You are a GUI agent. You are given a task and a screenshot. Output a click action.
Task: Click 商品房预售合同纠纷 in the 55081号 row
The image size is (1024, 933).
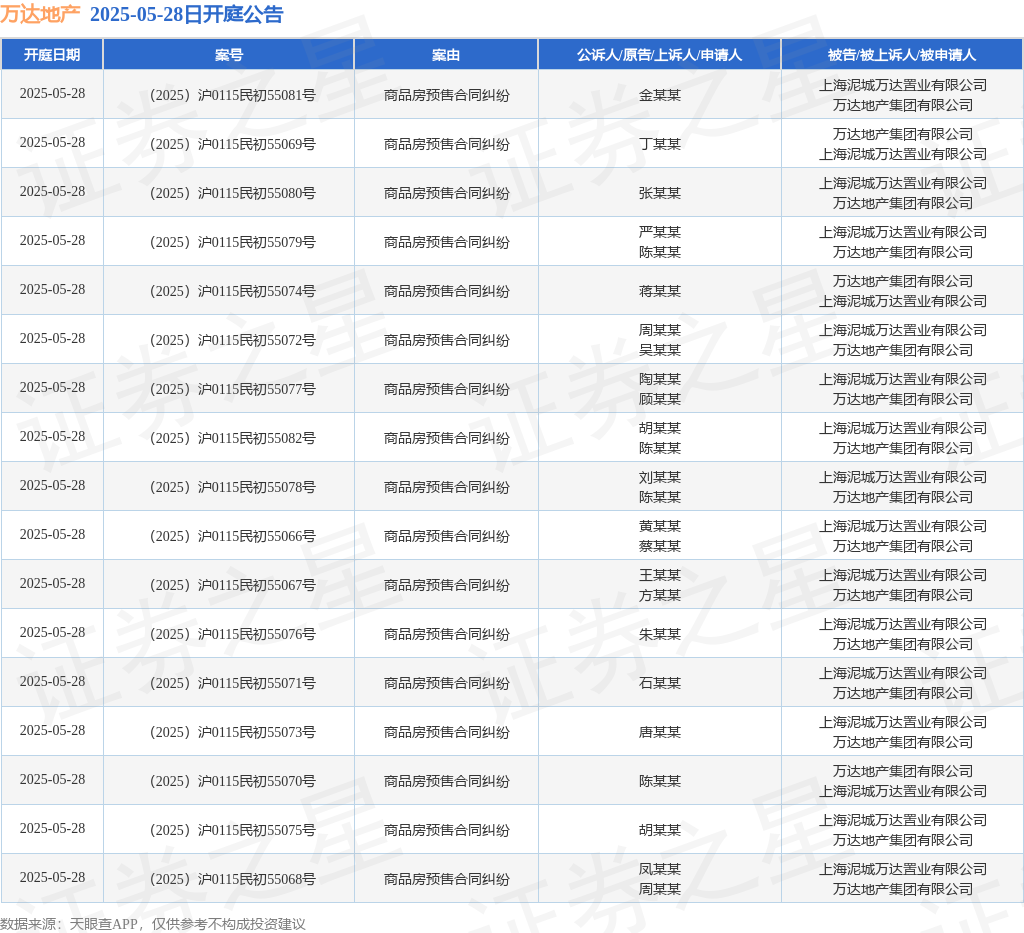click(x=446, y=95)
